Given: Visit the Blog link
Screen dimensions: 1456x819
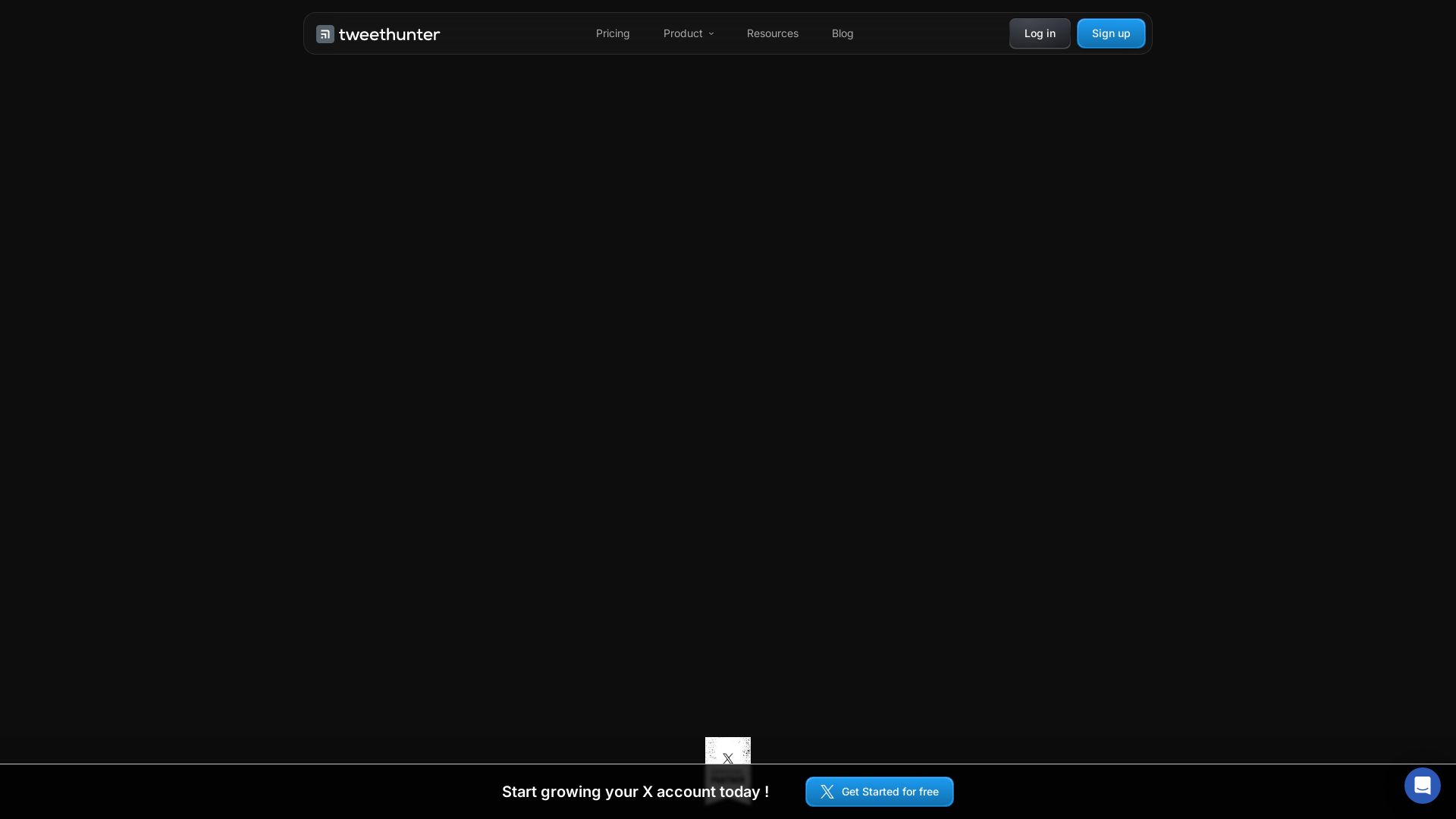Looking at the screenshot, I should (842, 33).
